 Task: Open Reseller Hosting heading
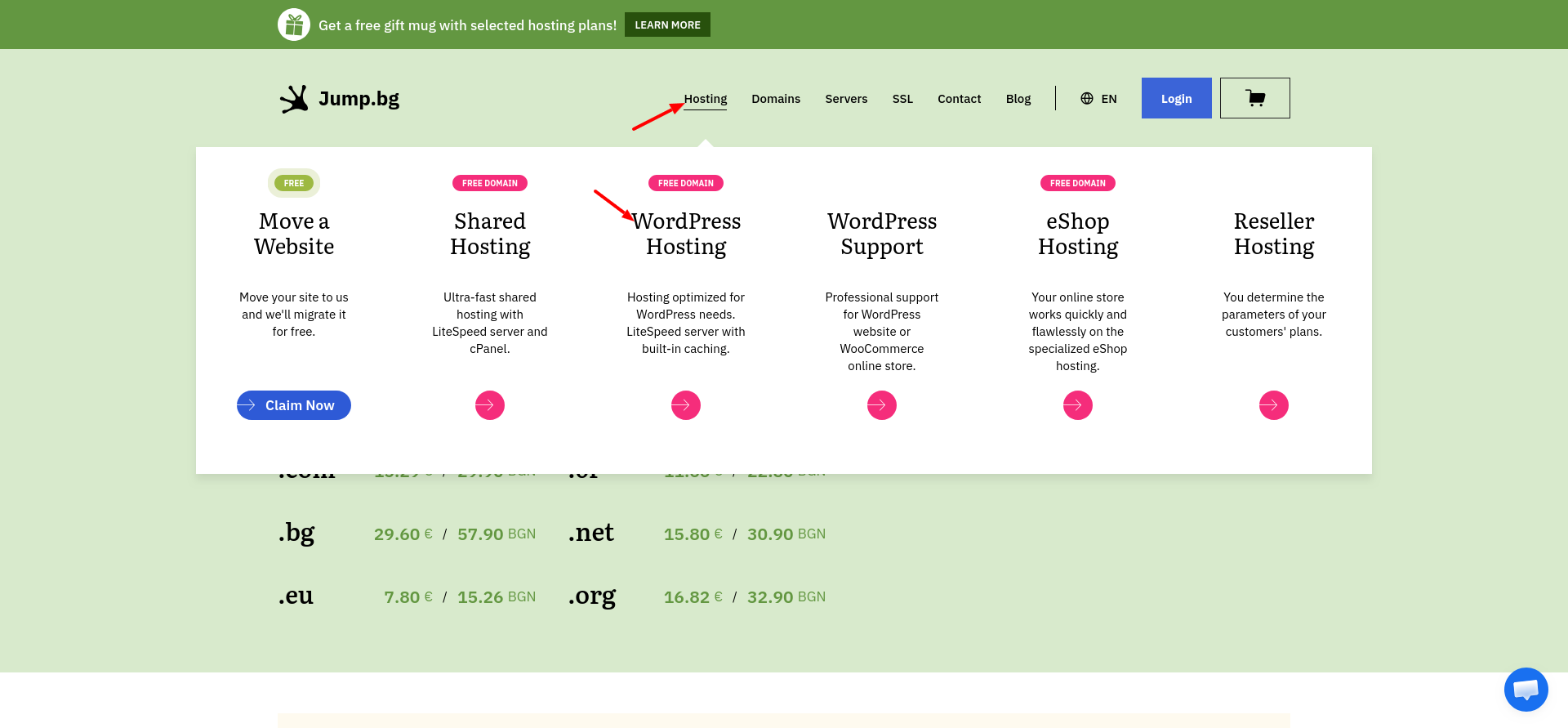pos(1274,234)
